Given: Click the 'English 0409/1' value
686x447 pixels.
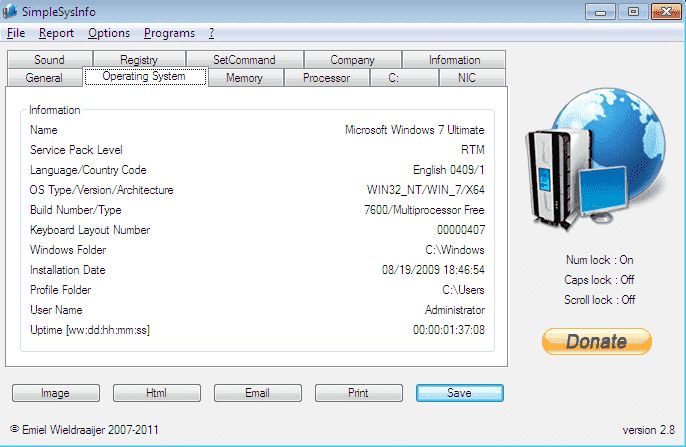Looking at the screenshot, I should pyautogui.click(x=448, y=170).
